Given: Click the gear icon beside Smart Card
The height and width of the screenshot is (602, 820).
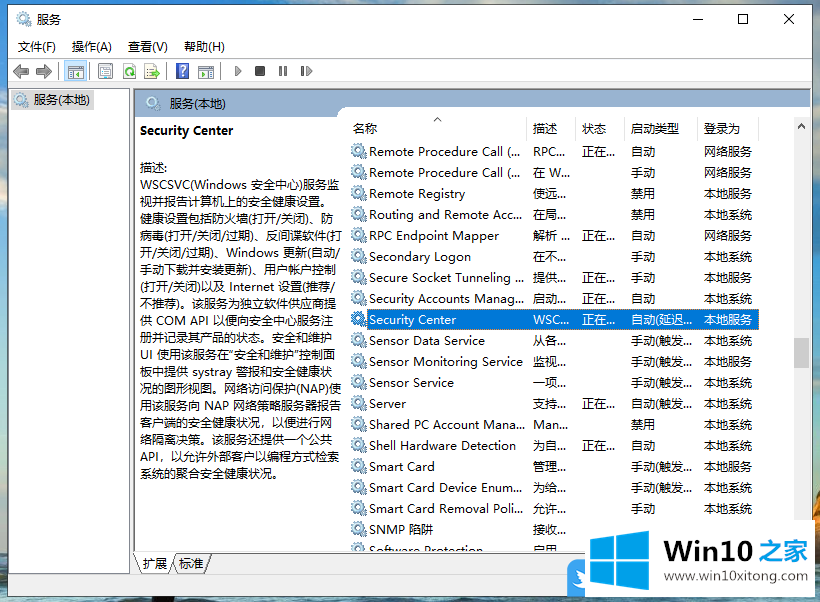Looking at the screenshot, I should (x=358, y=465).
